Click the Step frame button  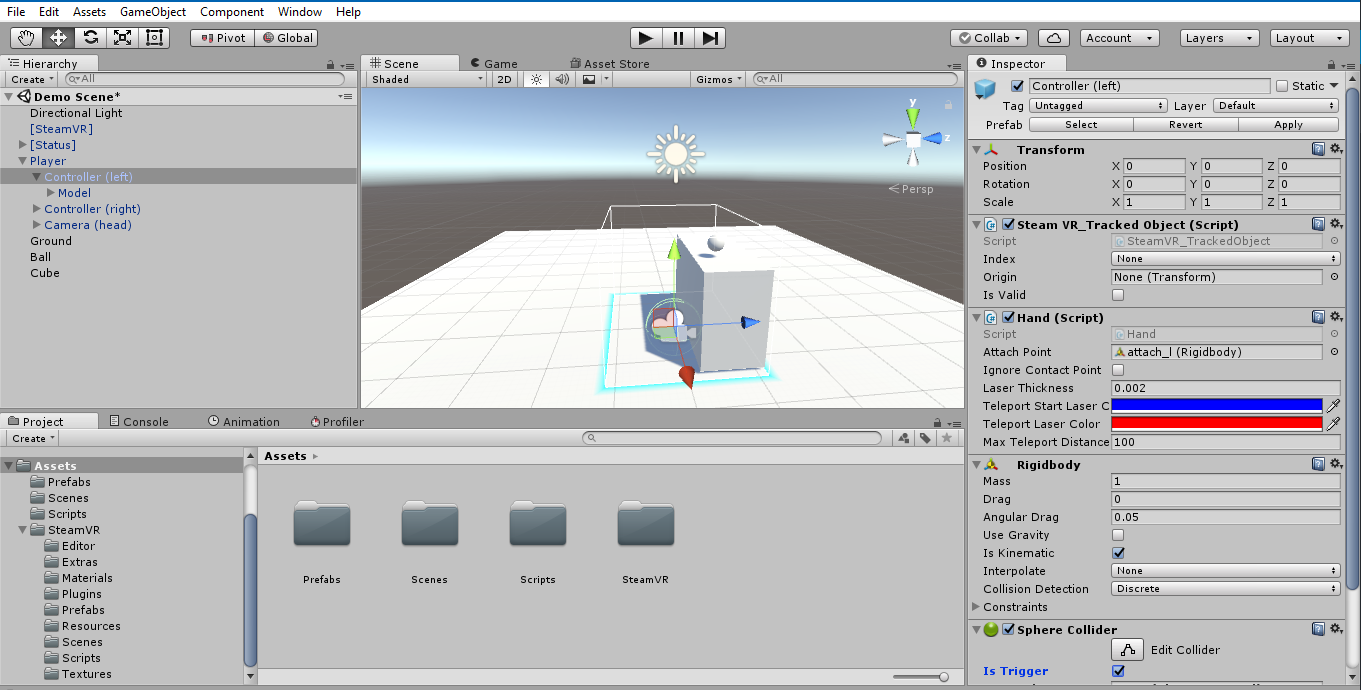(x=710, y=38)
